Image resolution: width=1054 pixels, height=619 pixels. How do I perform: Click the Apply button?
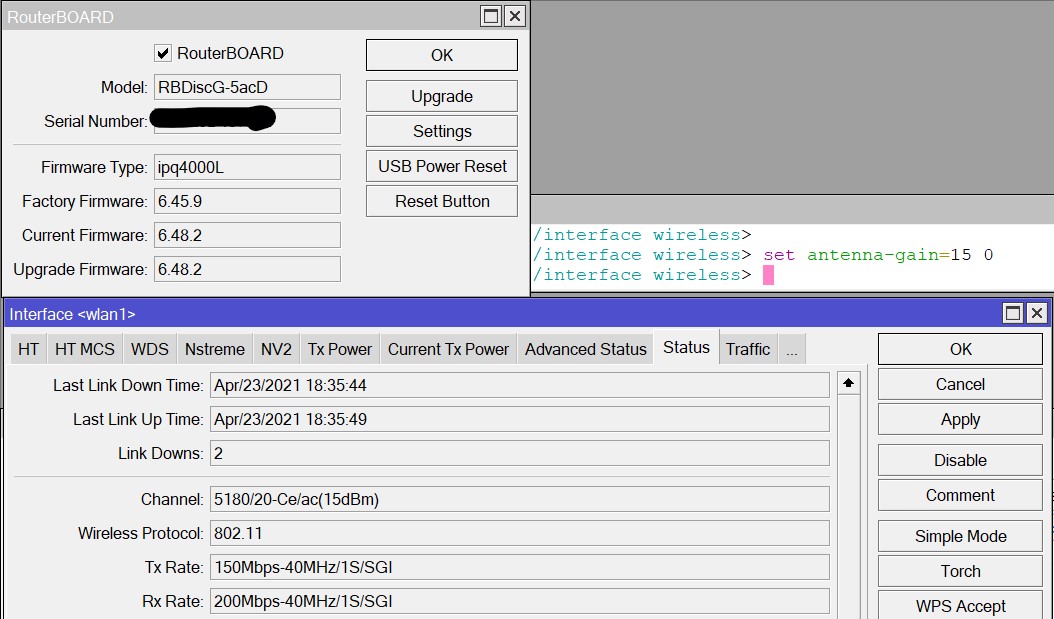click(961, 419)
